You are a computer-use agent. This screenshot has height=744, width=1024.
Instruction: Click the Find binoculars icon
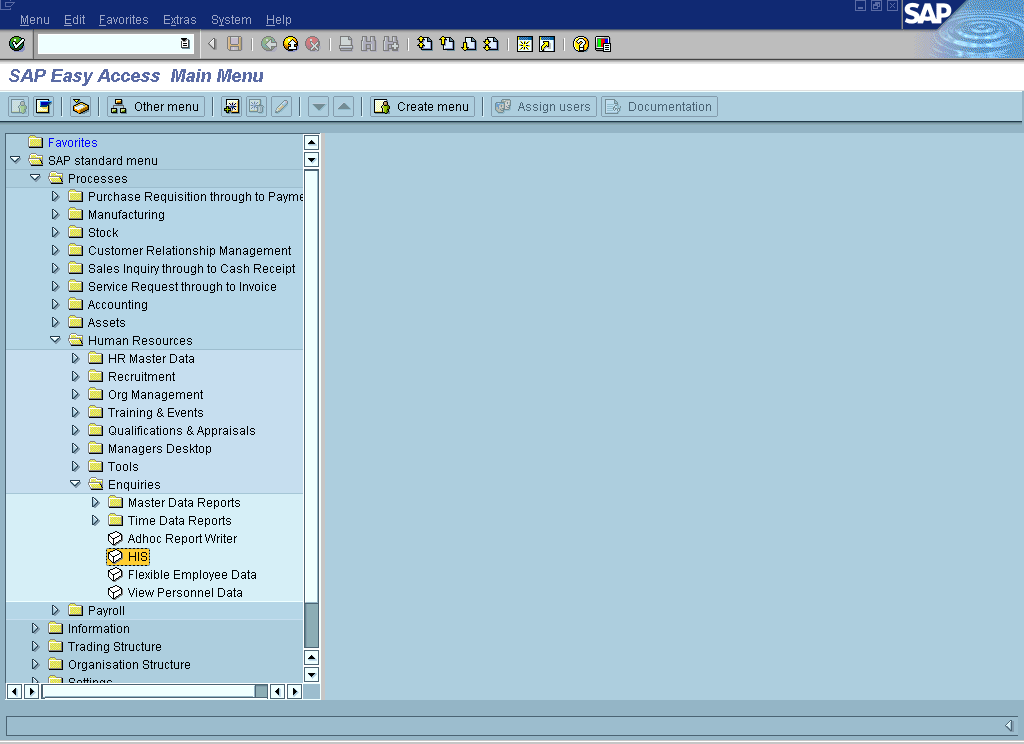pos(368,44)
